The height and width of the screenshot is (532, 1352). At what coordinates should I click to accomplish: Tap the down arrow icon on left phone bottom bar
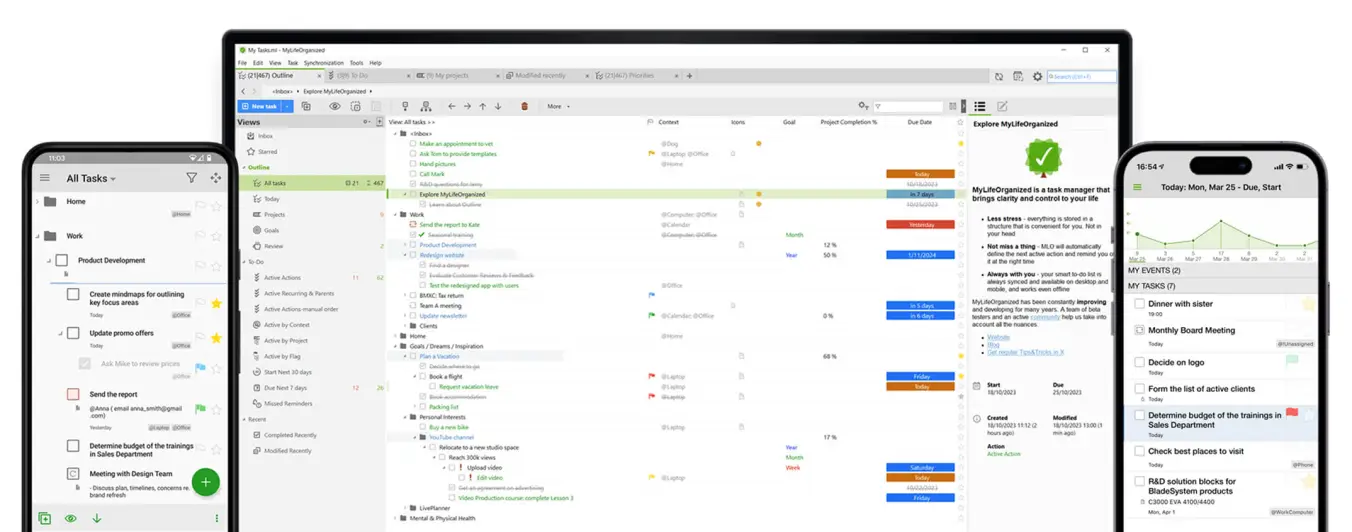click(x=97, y=518)
